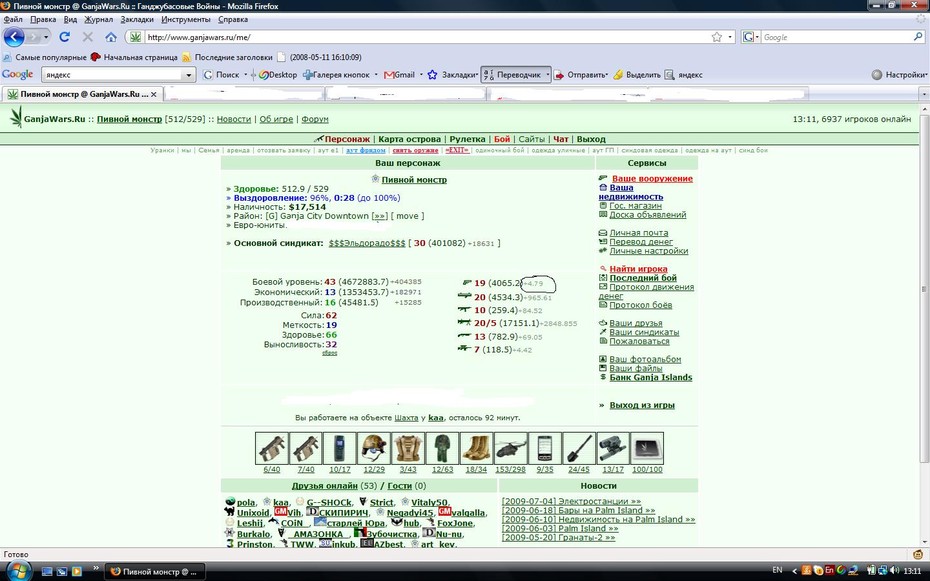
Task: Select the helicopter item 153/298
Action: [511, 448]
